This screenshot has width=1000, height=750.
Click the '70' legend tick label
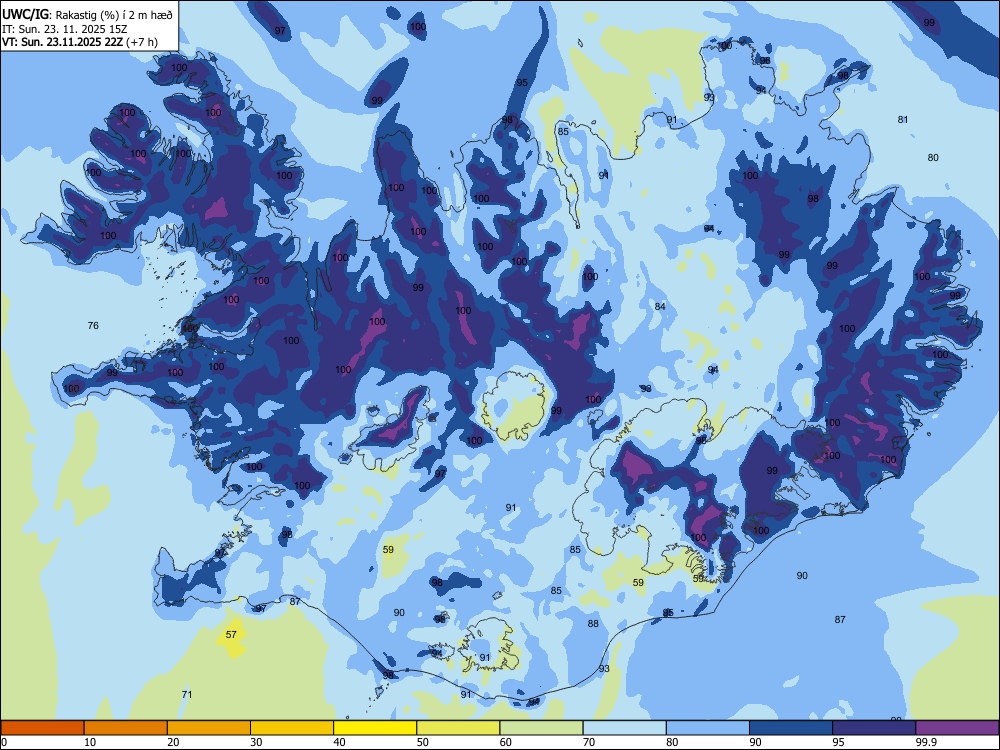pyautogui.click(x=589, y=742)
